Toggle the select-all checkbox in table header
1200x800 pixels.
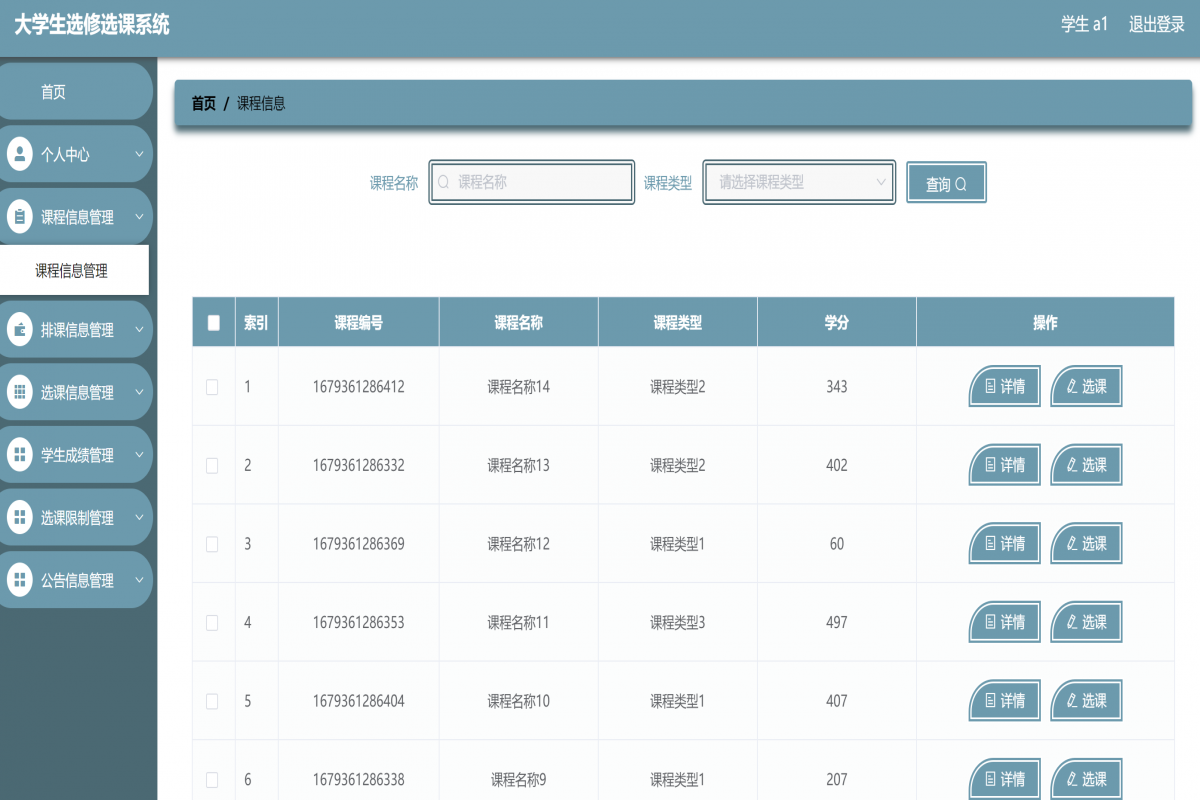pos(213,322)
